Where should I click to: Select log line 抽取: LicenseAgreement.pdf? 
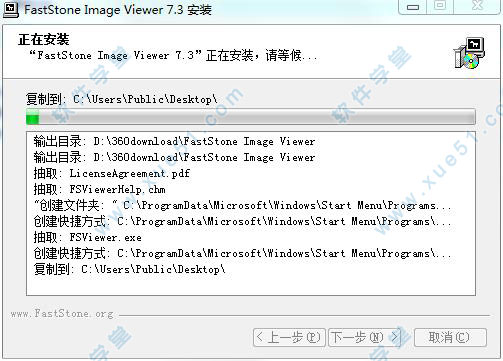coord(112,173)
